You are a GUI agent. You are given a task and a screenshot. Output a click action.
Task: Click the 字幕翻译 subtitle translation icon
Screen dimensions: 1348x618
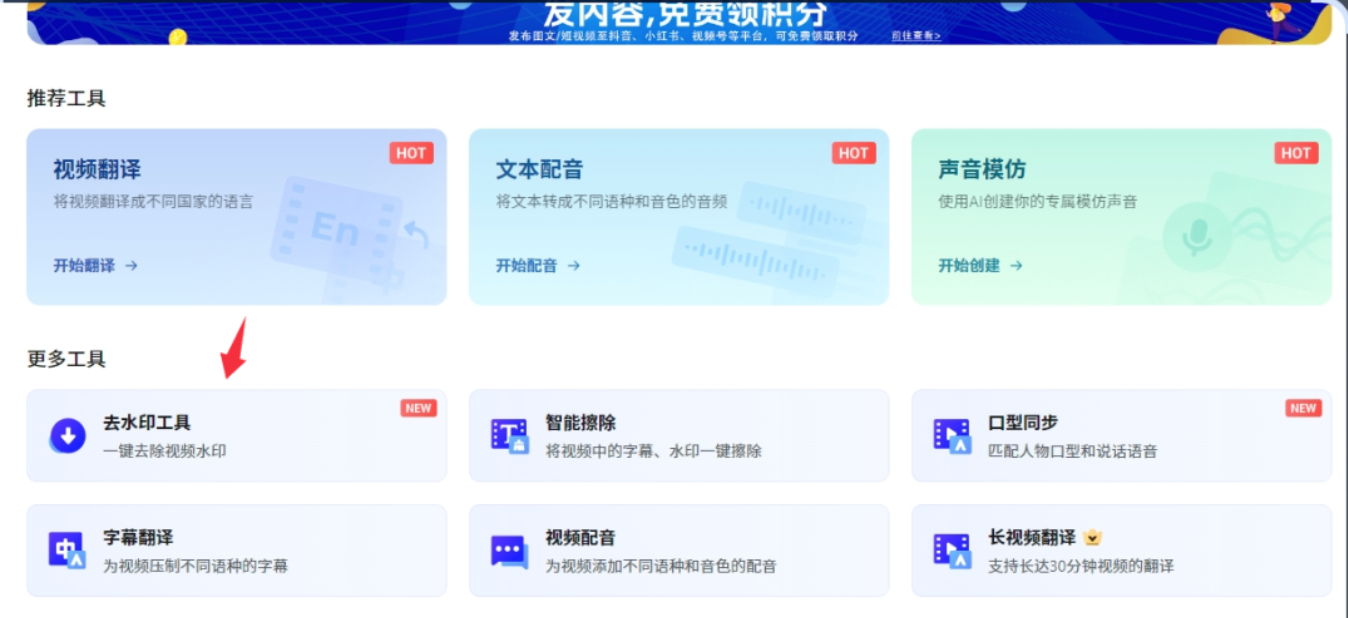pos(68,551)
